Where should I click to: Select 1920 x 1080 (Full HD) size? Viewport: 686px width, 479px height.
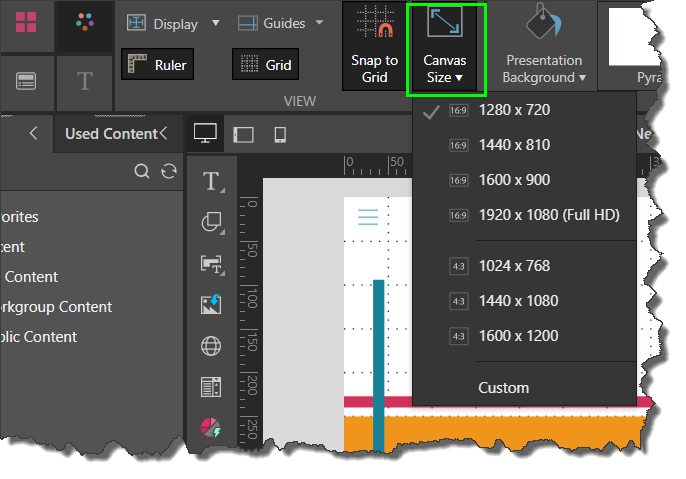pyautogui.click(x=524, y=215)
